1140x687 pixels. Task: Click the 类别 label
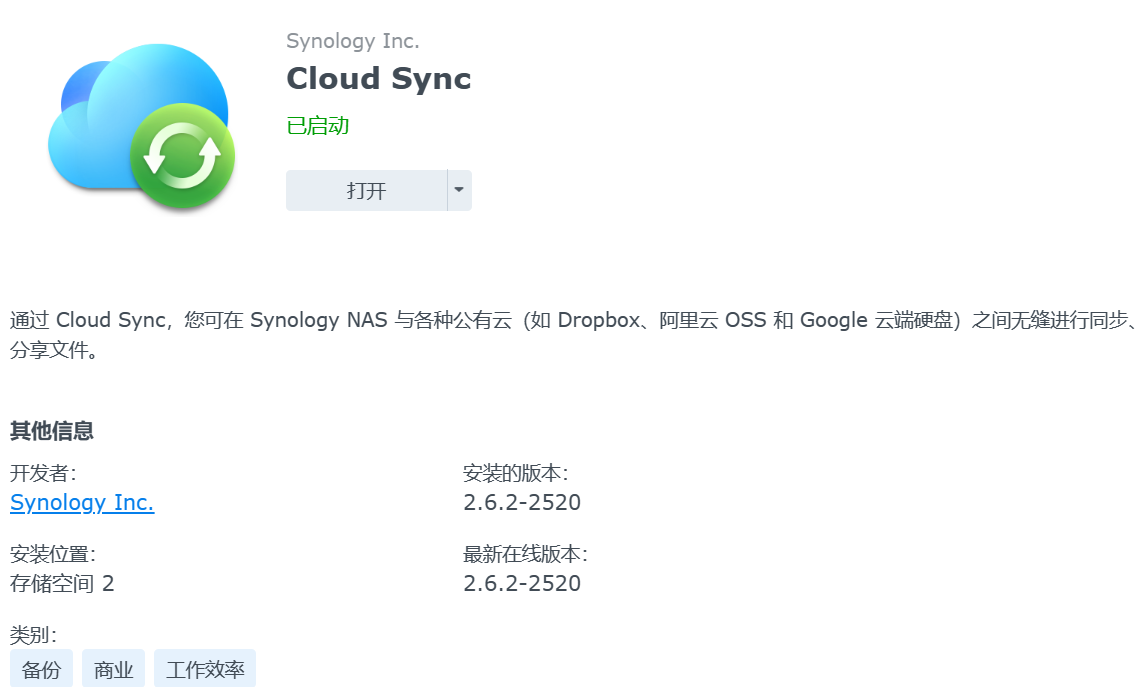tap(33, 635)
